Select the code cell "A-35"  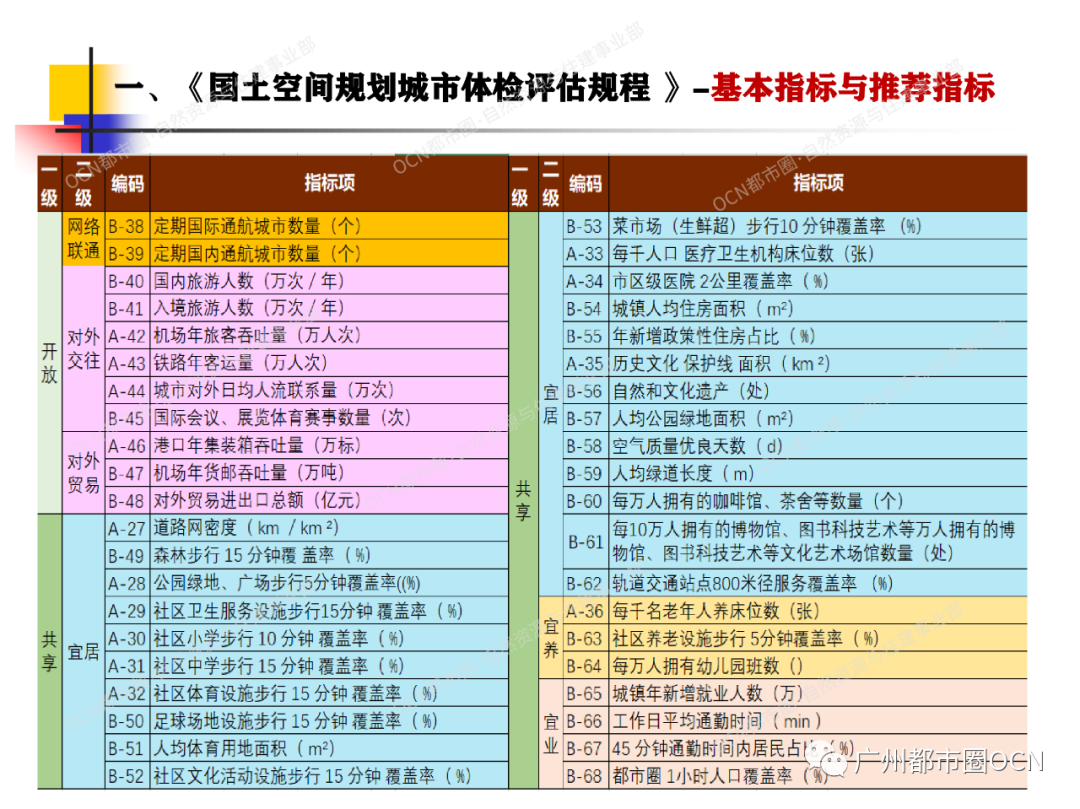click(x=585, y=364)
